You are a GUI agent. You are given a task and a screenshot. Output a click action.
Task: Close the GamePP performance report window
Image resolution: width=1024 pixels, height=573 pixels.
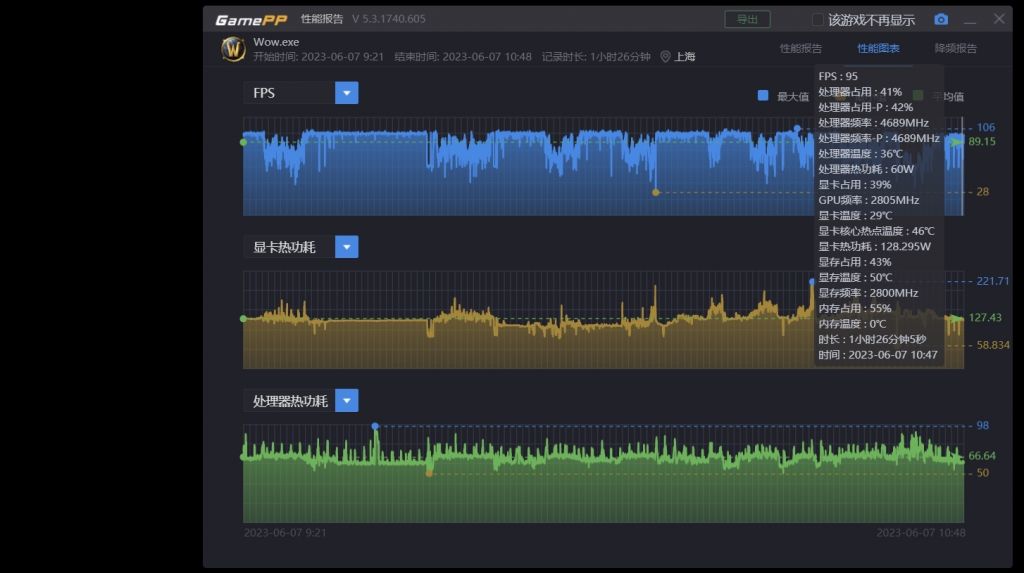[x=999, y=19]
